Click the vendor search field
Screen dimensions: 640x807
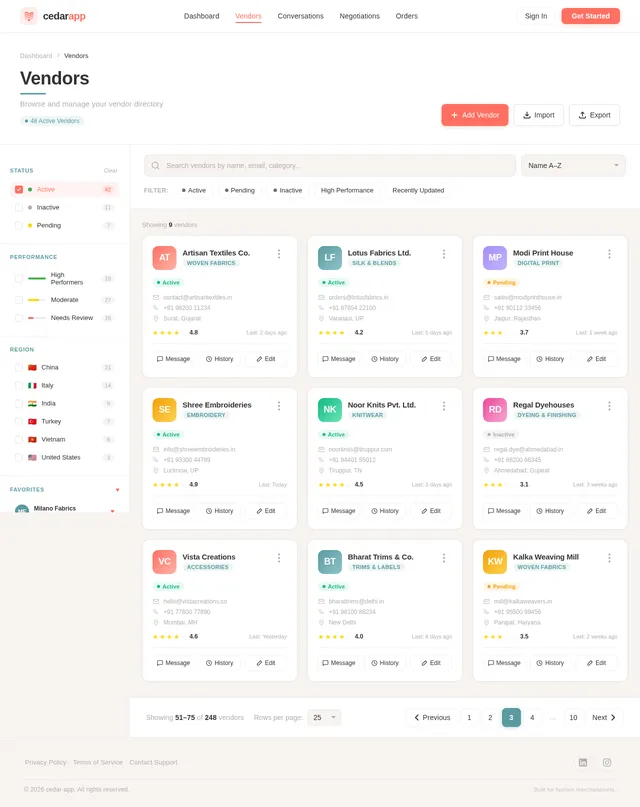[330, 166]
